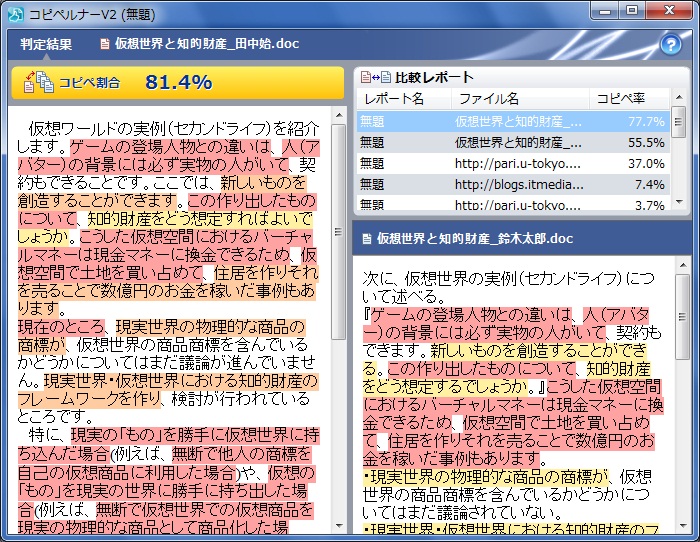This screenshot has width=700, height=542.
Task: Click down arrow of right document scrollbar
Action: (683, 526)
